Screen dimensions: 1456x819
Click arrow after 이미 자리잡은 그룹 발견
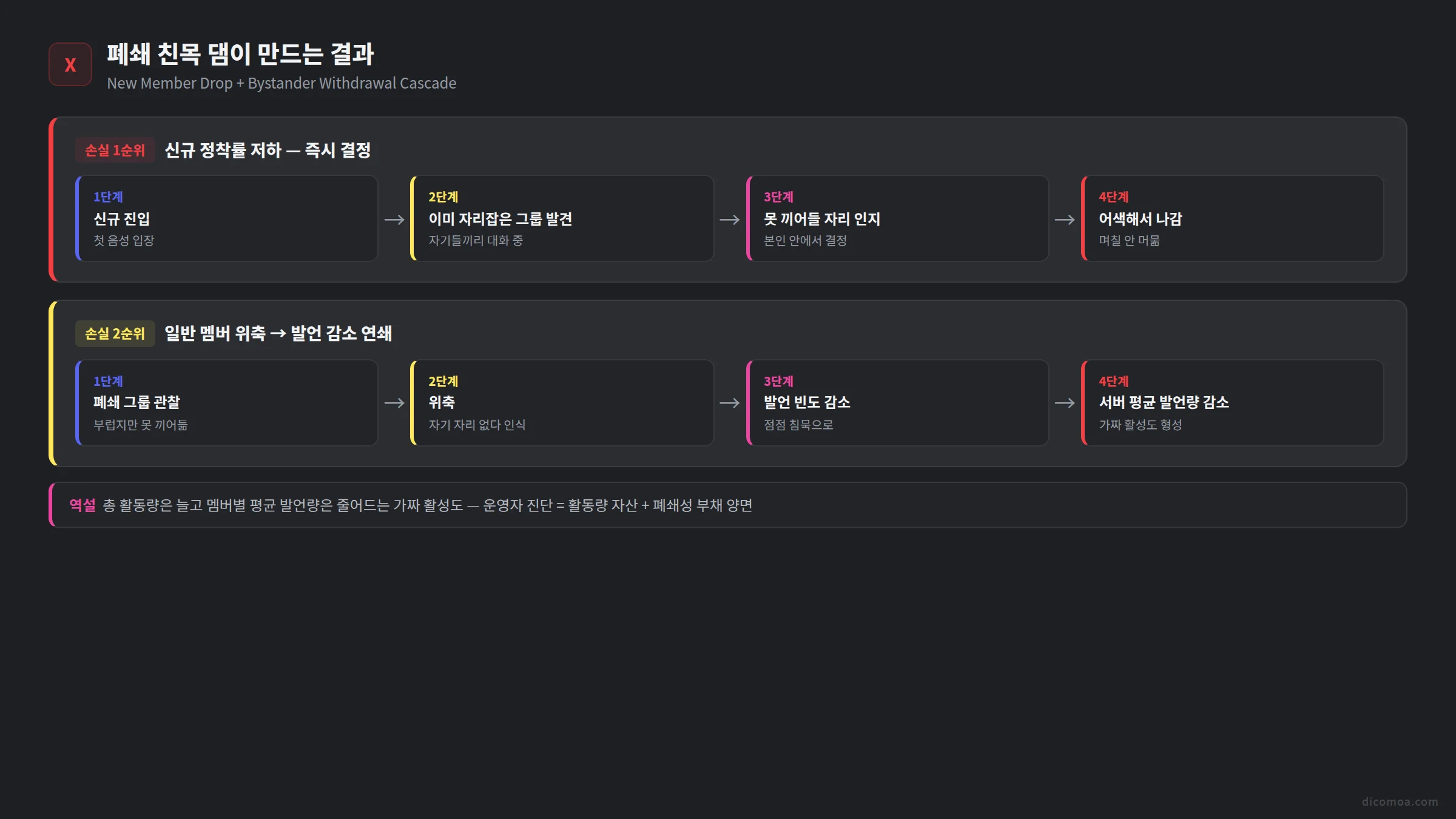(x=730, y=220)
